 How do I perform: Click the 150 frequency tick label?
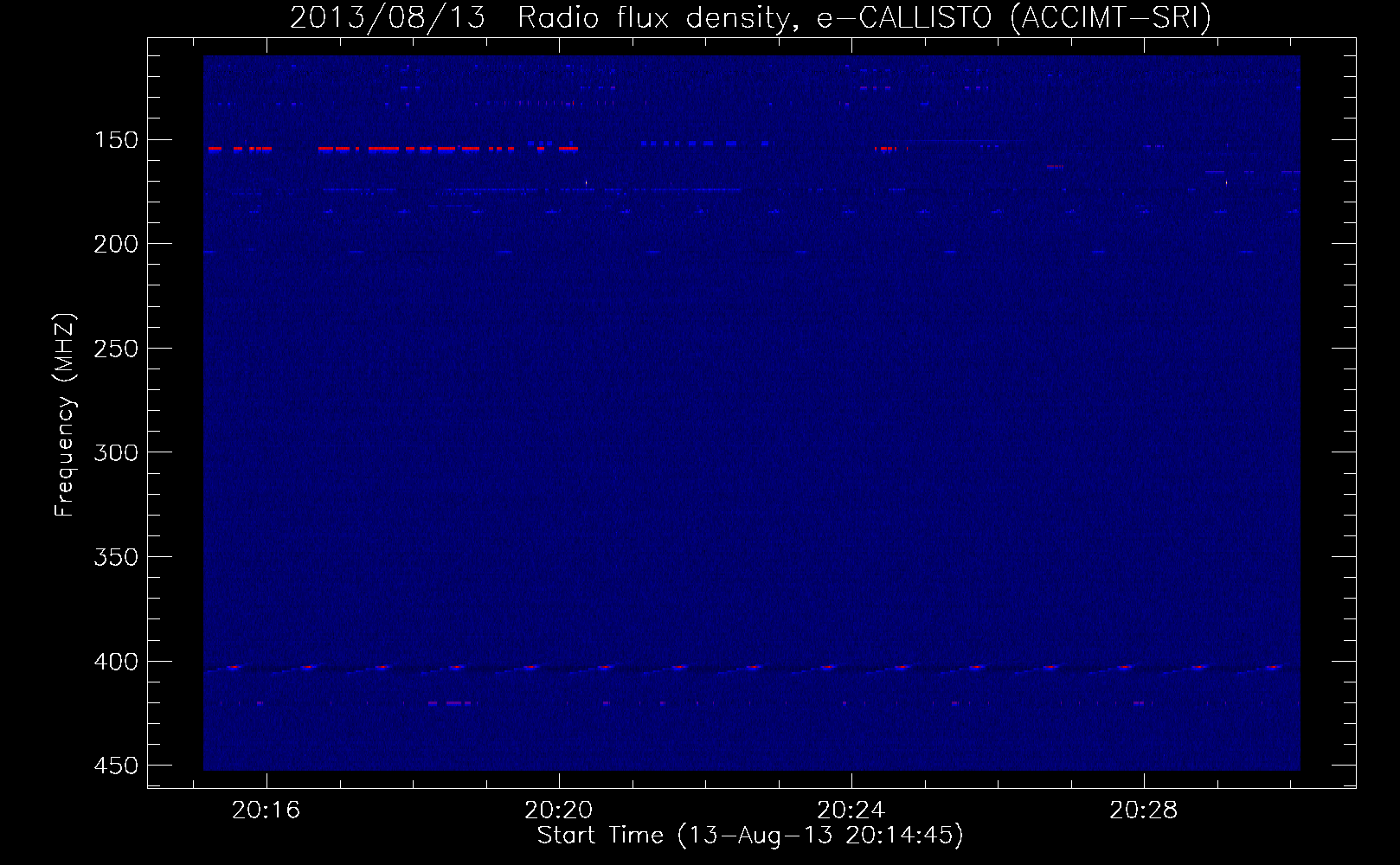[116, 140]
